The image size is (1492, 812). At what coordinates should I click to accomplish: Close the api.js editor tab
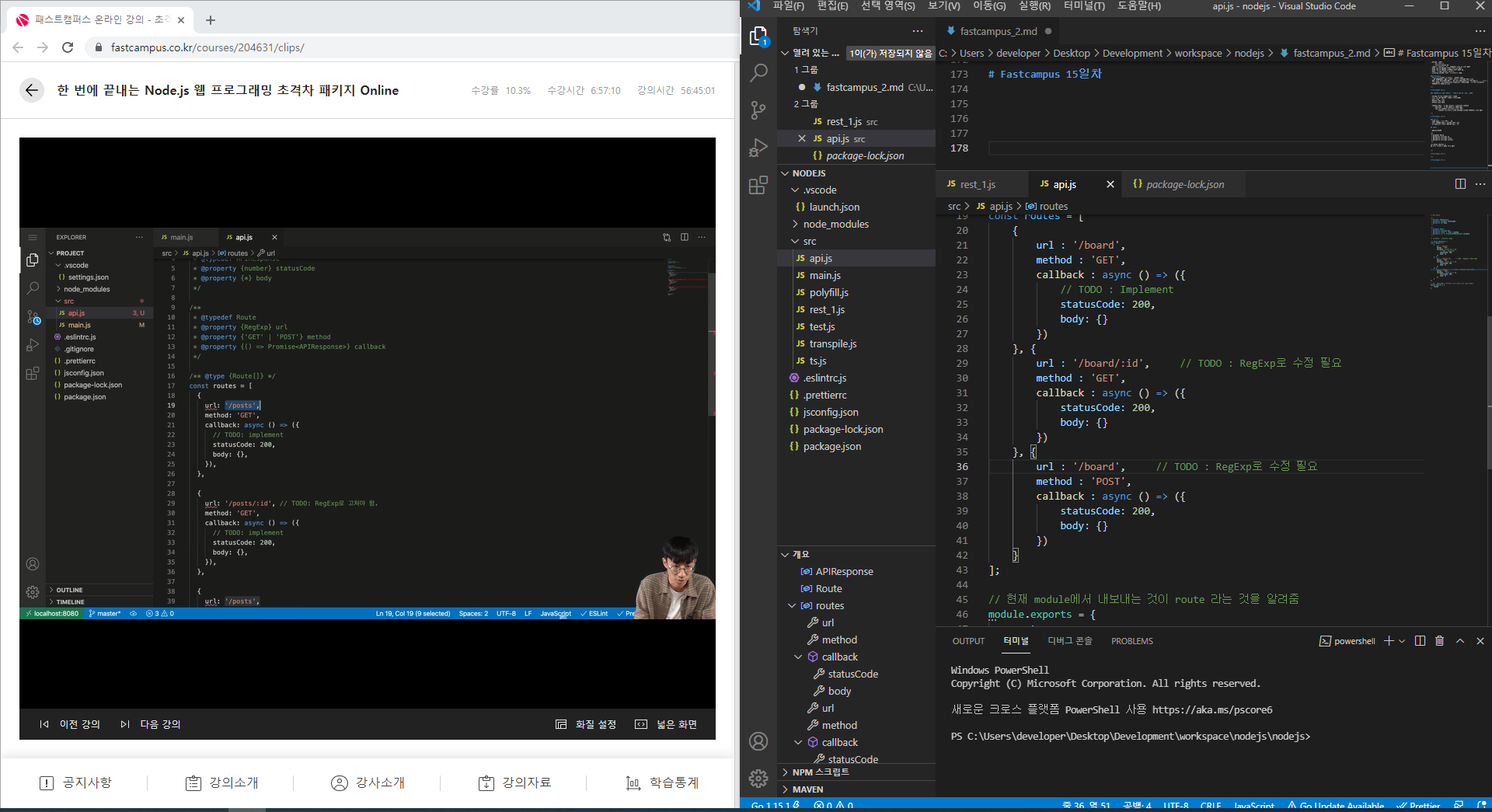click(x=1110, y=184)
